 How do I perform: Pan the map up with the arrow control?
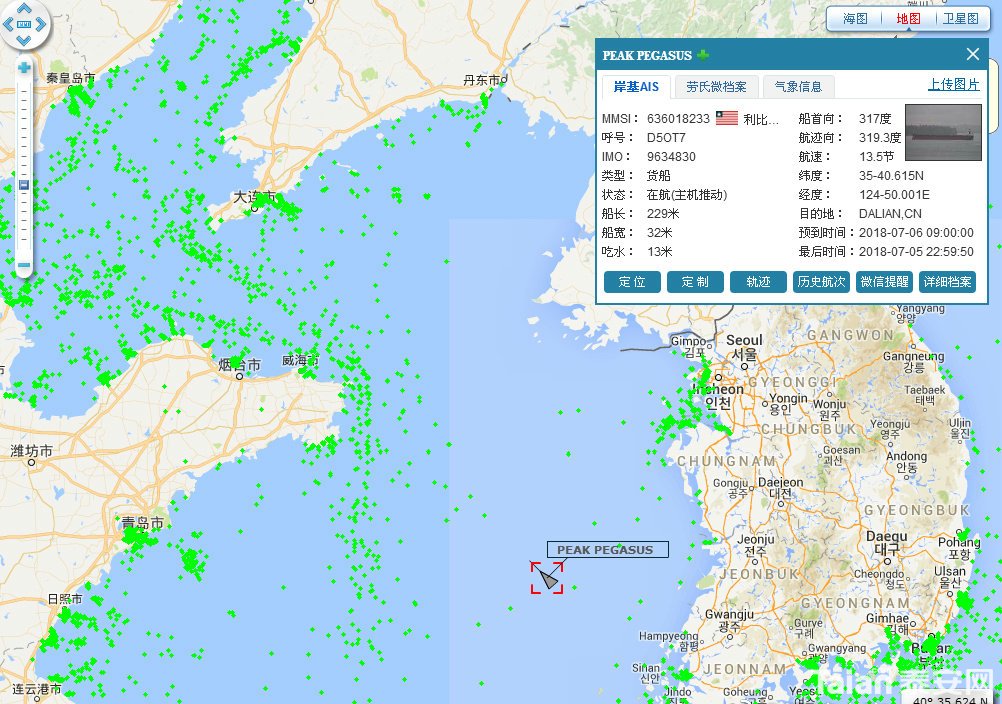[24, 8]
